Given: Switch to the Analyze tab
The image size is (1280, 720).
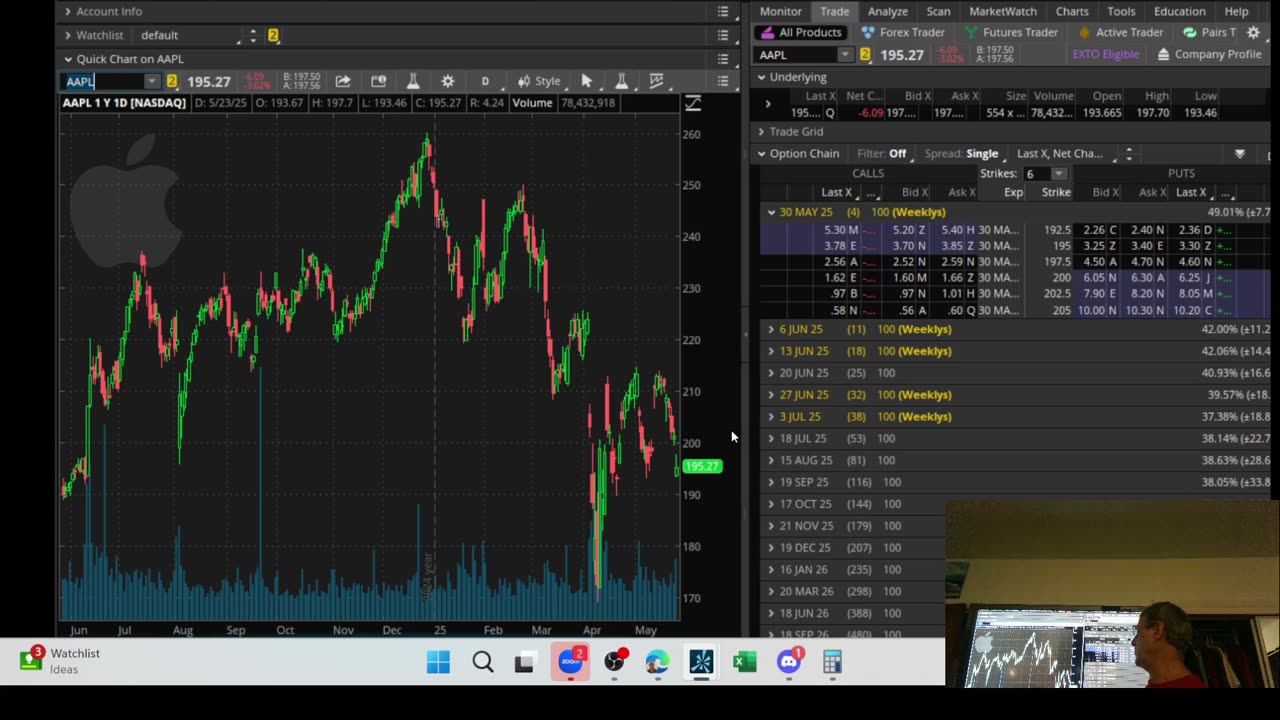Looking at the screenshot, I should [x=887, y=11].
